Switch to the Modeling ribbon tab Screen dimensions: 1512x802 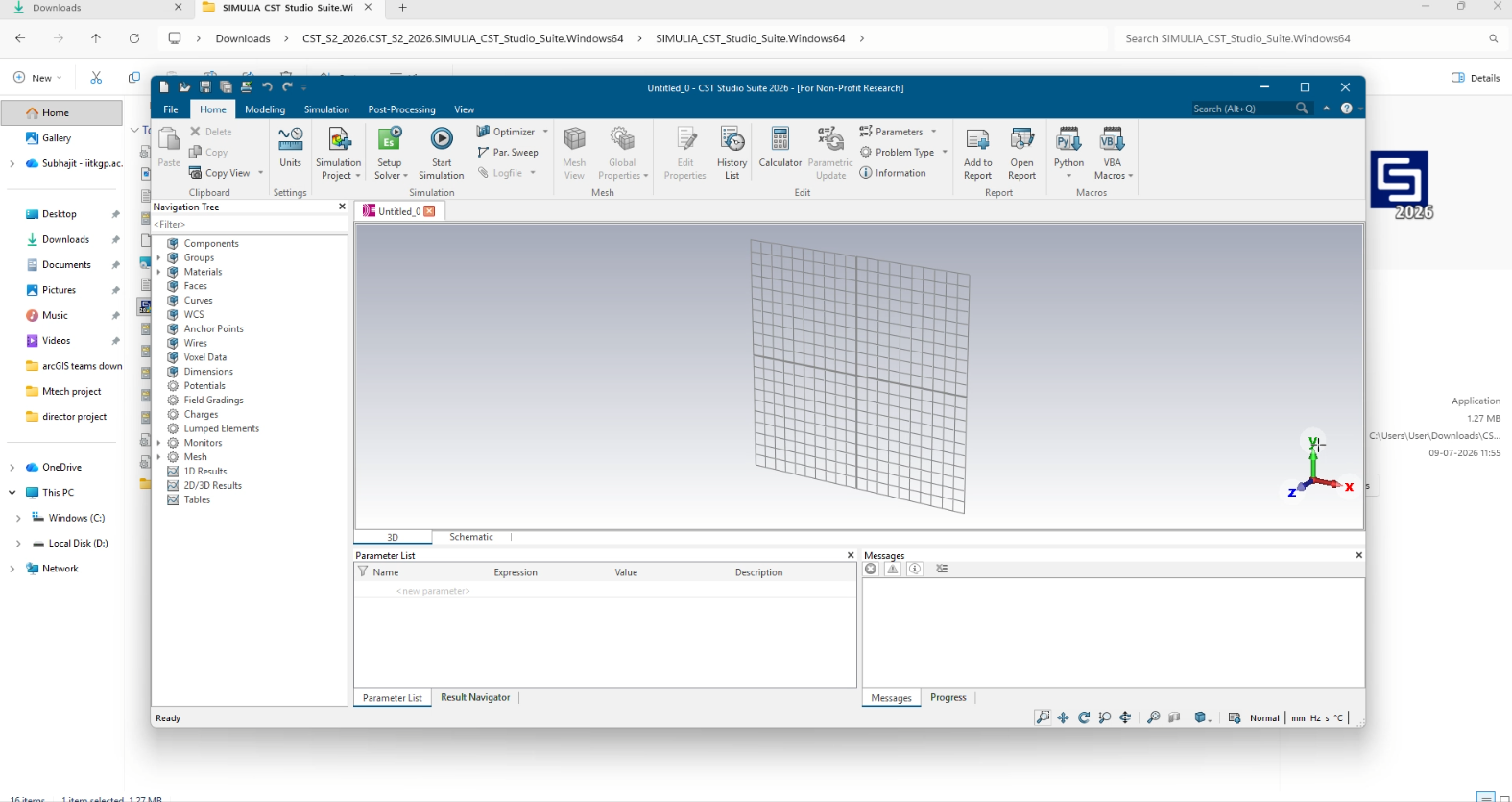click(x=265, y=109)
